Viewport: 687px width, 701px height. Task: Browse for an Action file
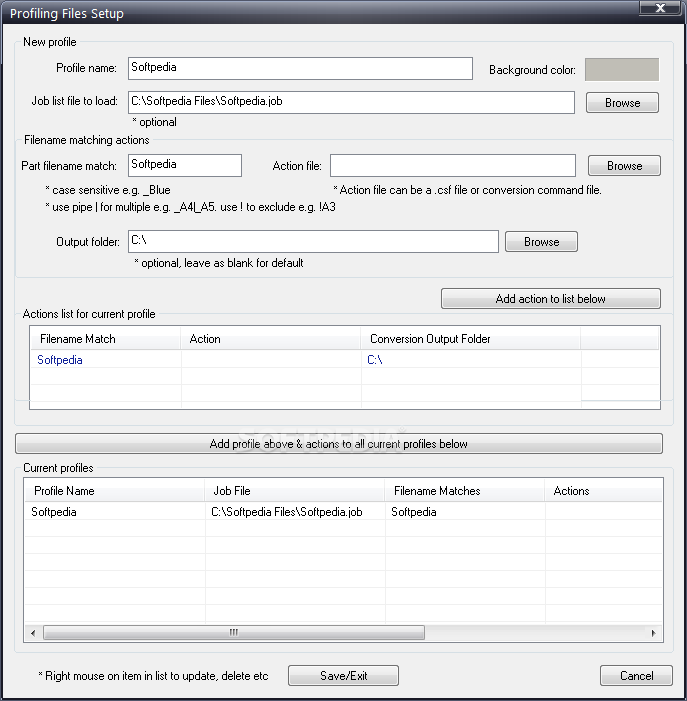point(624,166)
